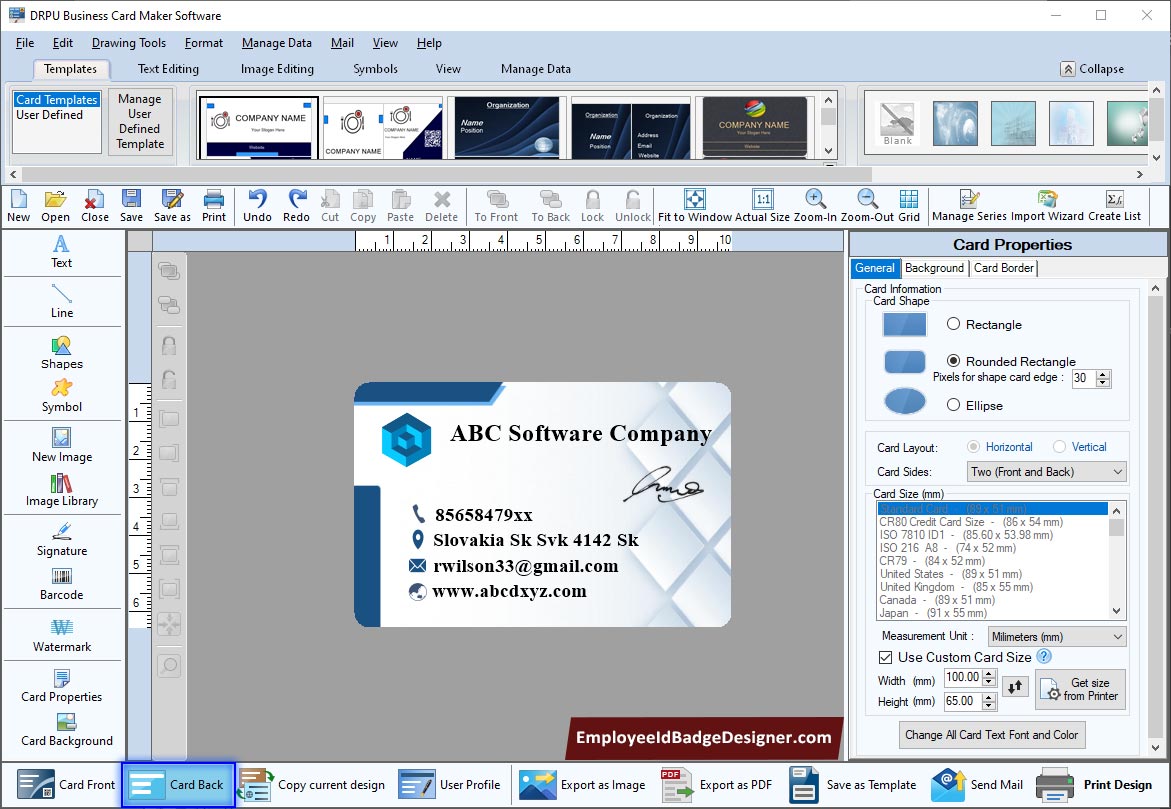Zoom-Out of the card

867,205
